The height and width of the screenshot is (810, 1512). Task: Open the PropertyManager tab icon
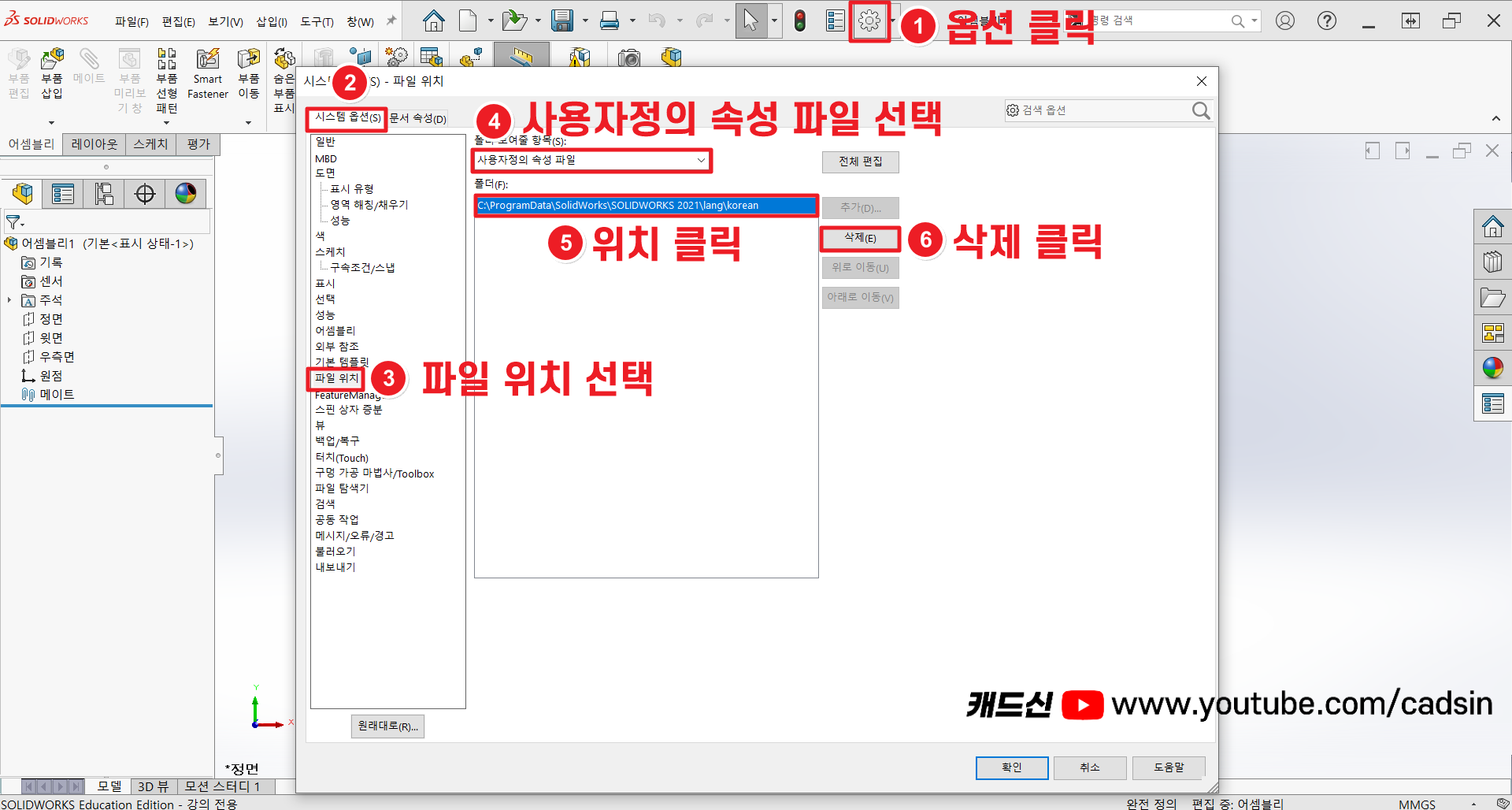[x=63, y=194]
